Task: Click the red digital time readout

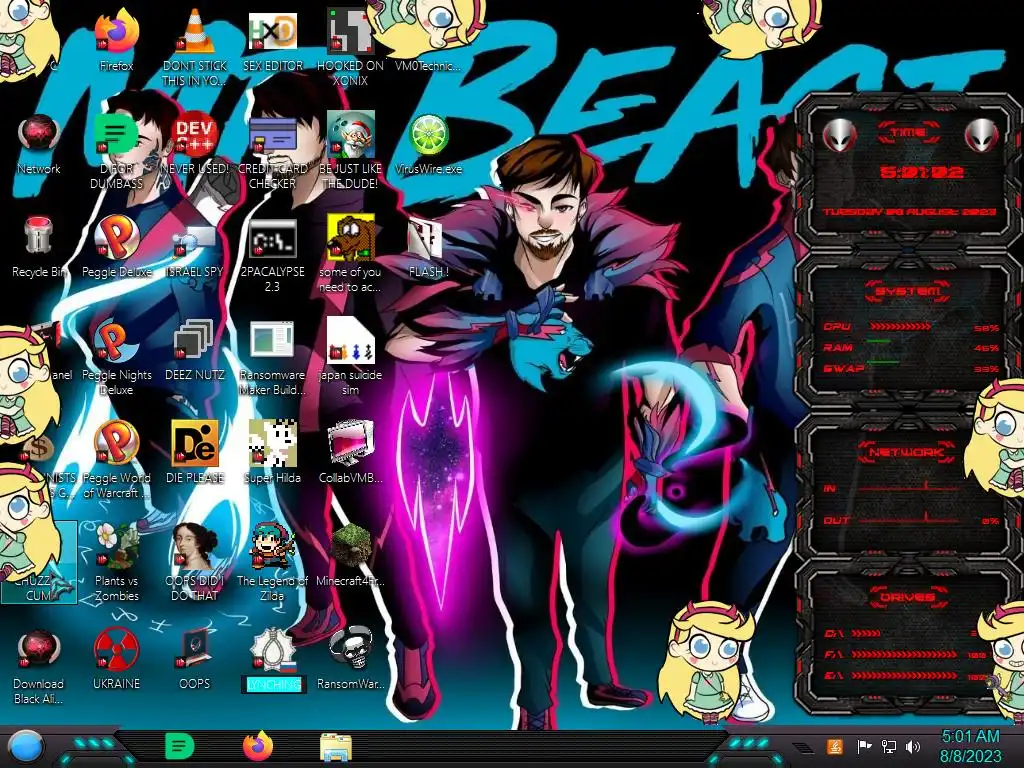Action: (x=921, y=172)
